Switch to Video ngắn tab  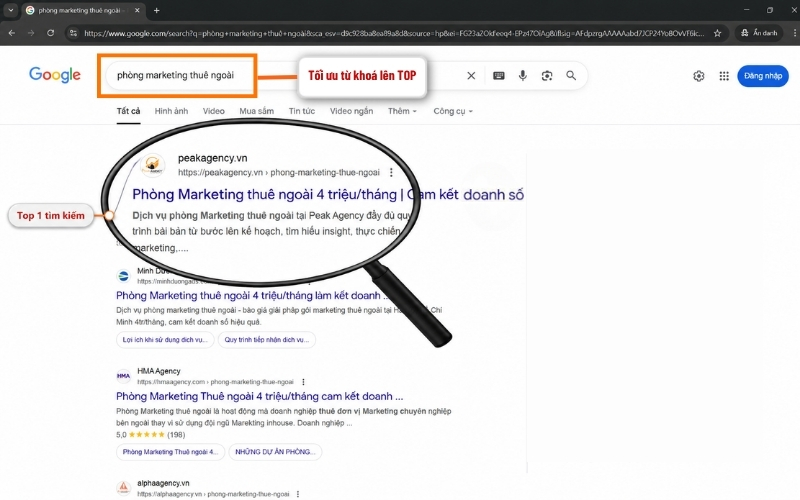(351, 111)
